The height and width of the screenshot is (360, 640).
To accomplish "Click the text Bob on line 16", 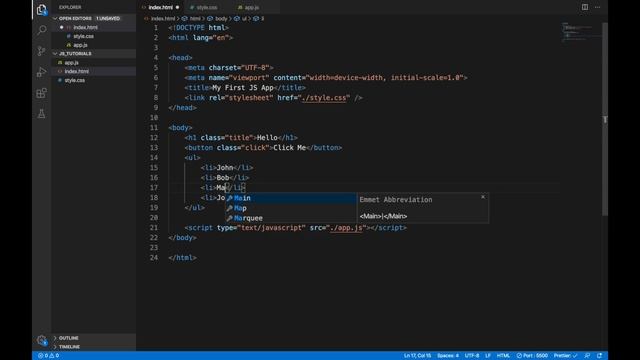I will click(223, 178).
